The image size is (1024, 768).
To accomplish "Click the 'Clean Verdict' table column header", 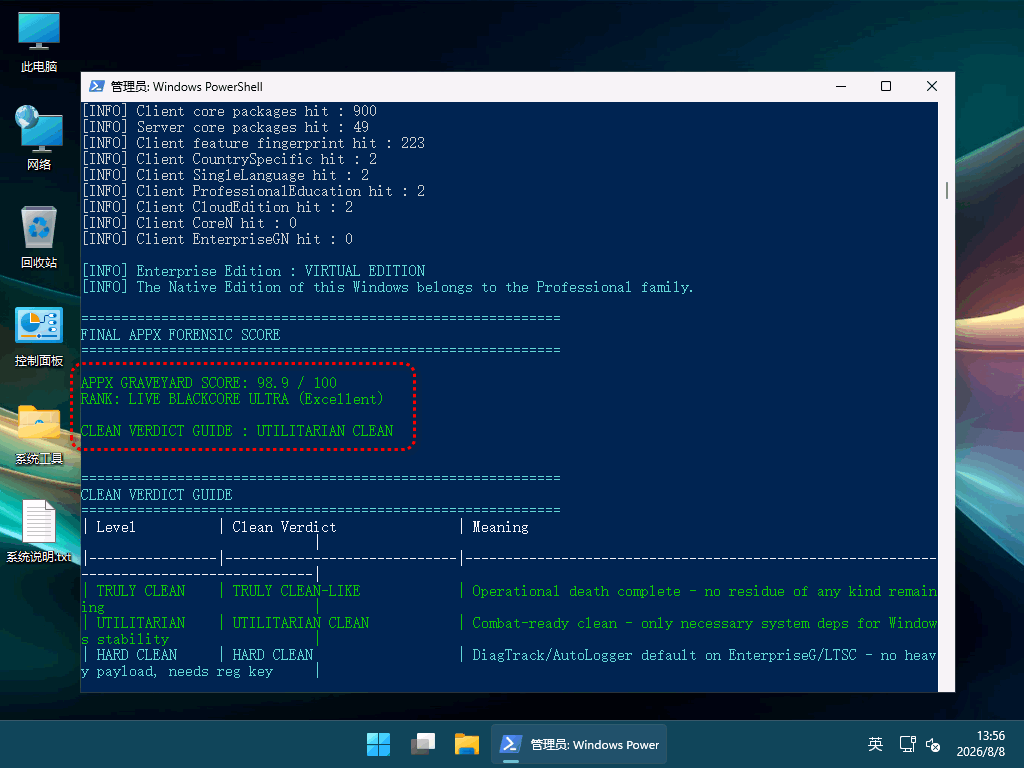I will pos(284,527).
